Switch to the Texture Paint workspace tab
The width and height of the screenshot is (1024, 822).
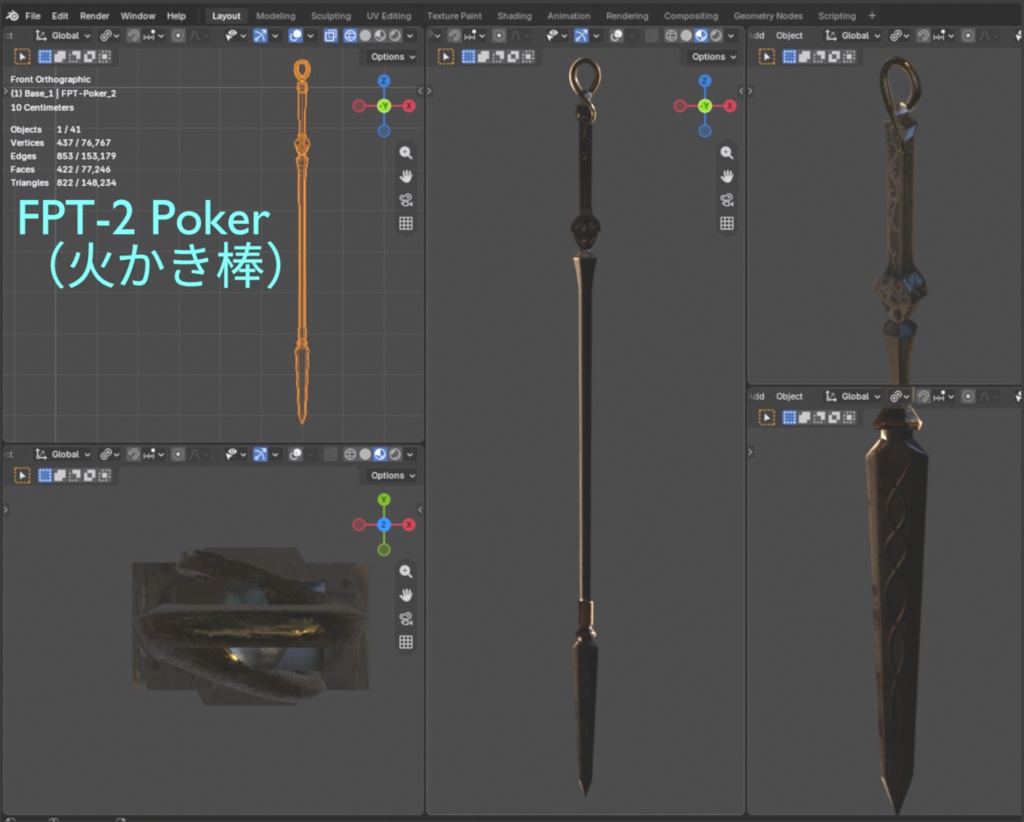coord(454,16)
